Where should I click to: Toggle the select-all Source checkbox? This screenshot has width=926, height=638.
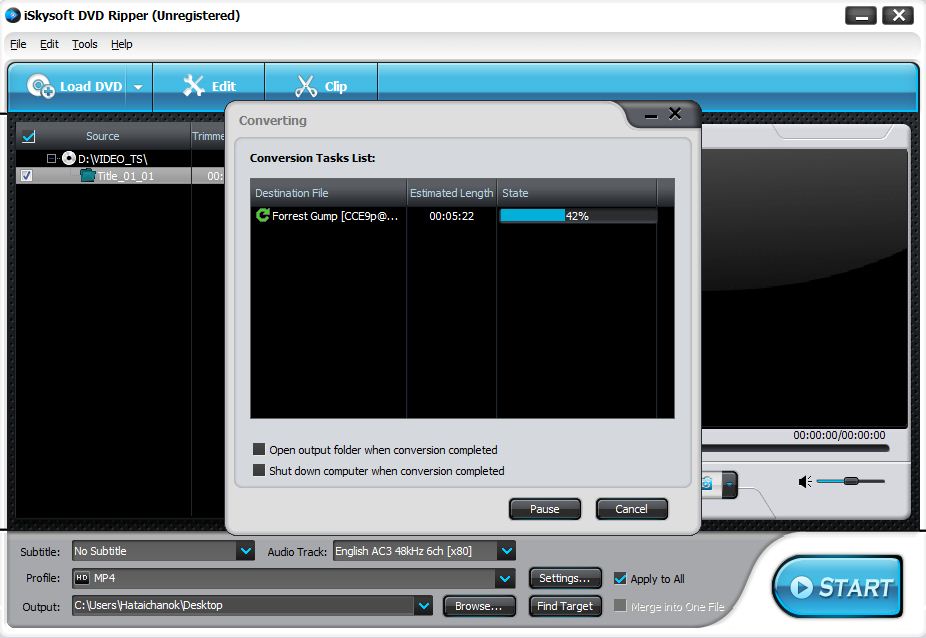point(28,136)
